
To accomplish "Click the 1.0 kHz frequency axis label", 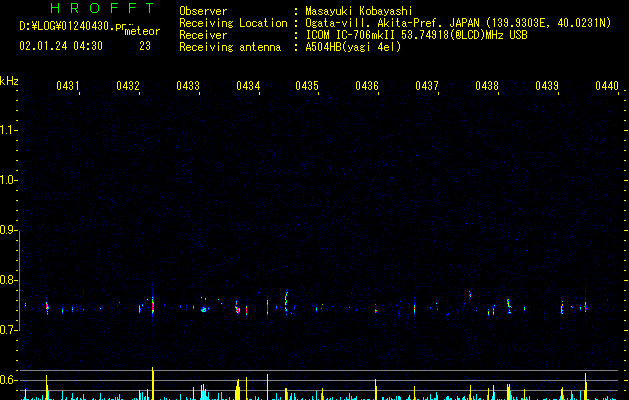I will (x=8, y=180).
